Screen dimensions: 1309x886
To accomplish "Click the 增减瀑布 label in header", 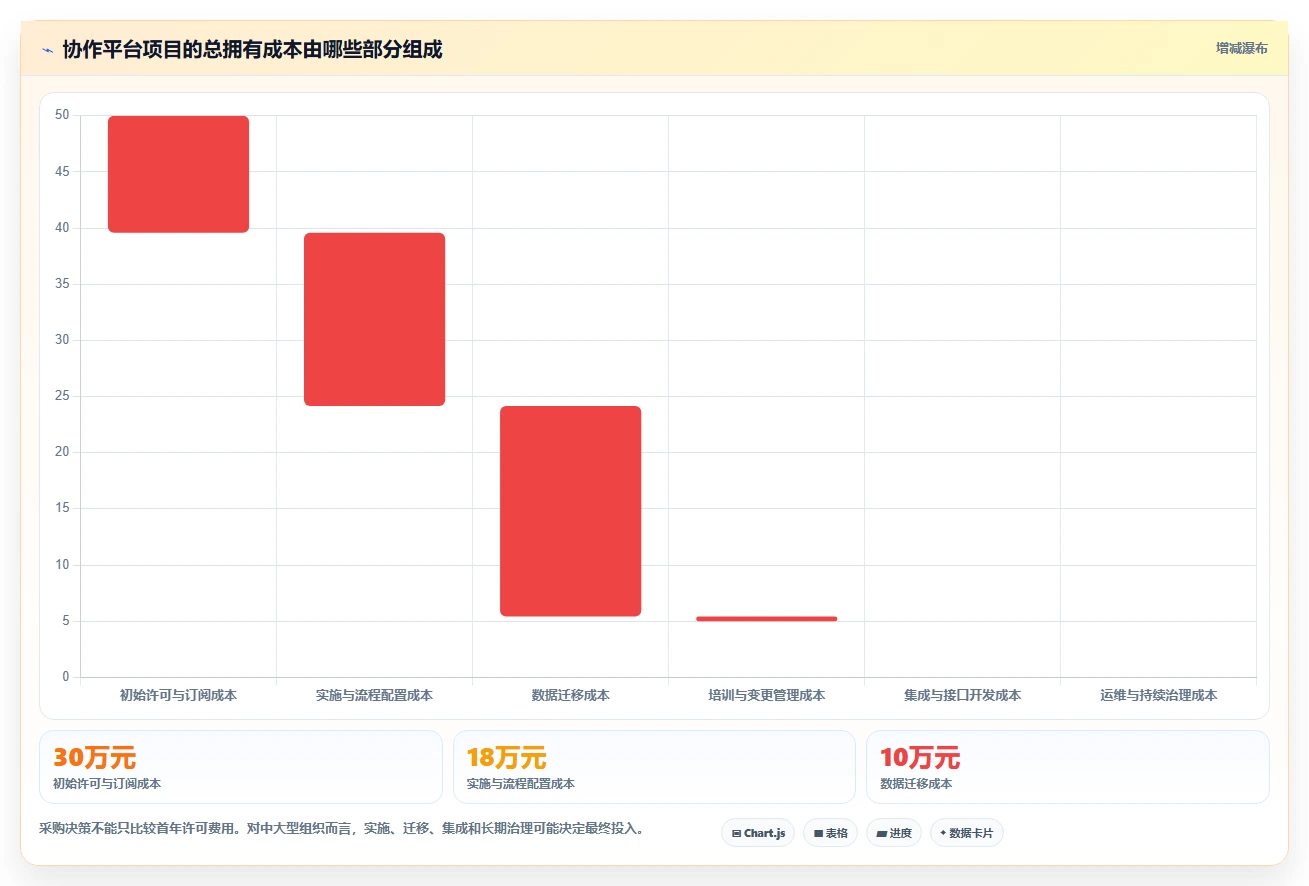I will tap(1241, 48).
